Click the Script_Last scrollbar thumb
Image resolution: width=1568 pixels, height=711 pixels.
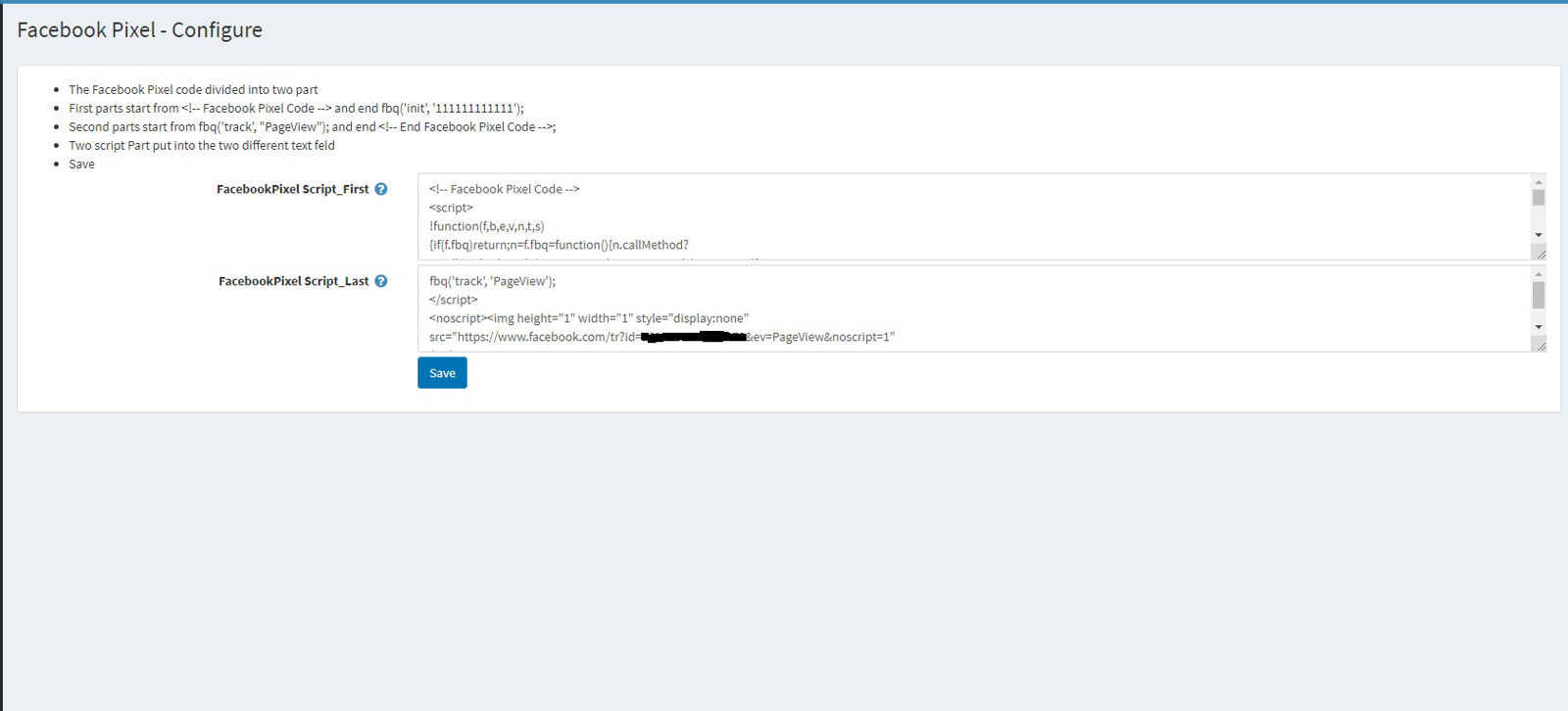[x=1539, y=295]
